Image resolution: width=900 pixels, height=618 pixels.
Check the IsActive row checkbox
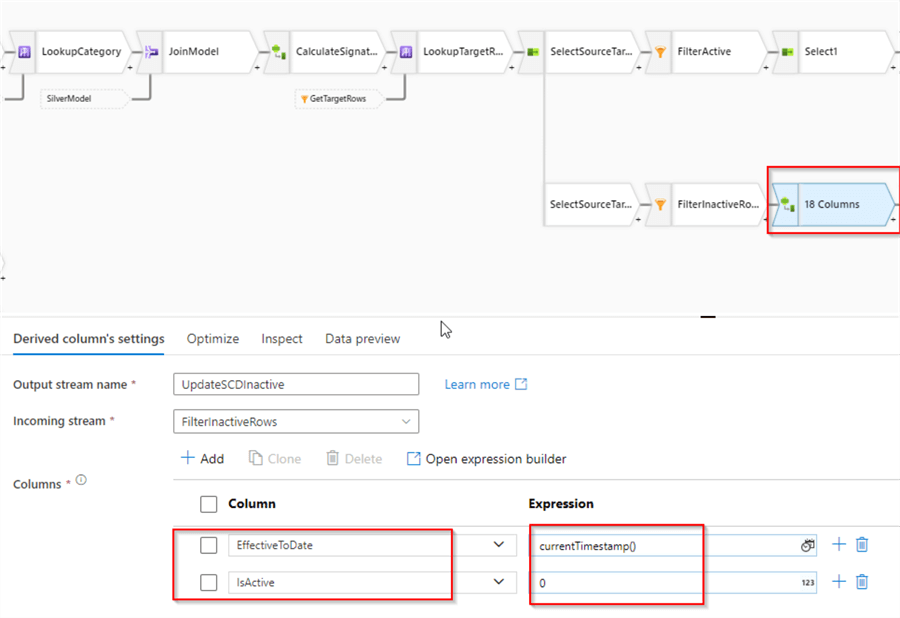tap(208, 582)
